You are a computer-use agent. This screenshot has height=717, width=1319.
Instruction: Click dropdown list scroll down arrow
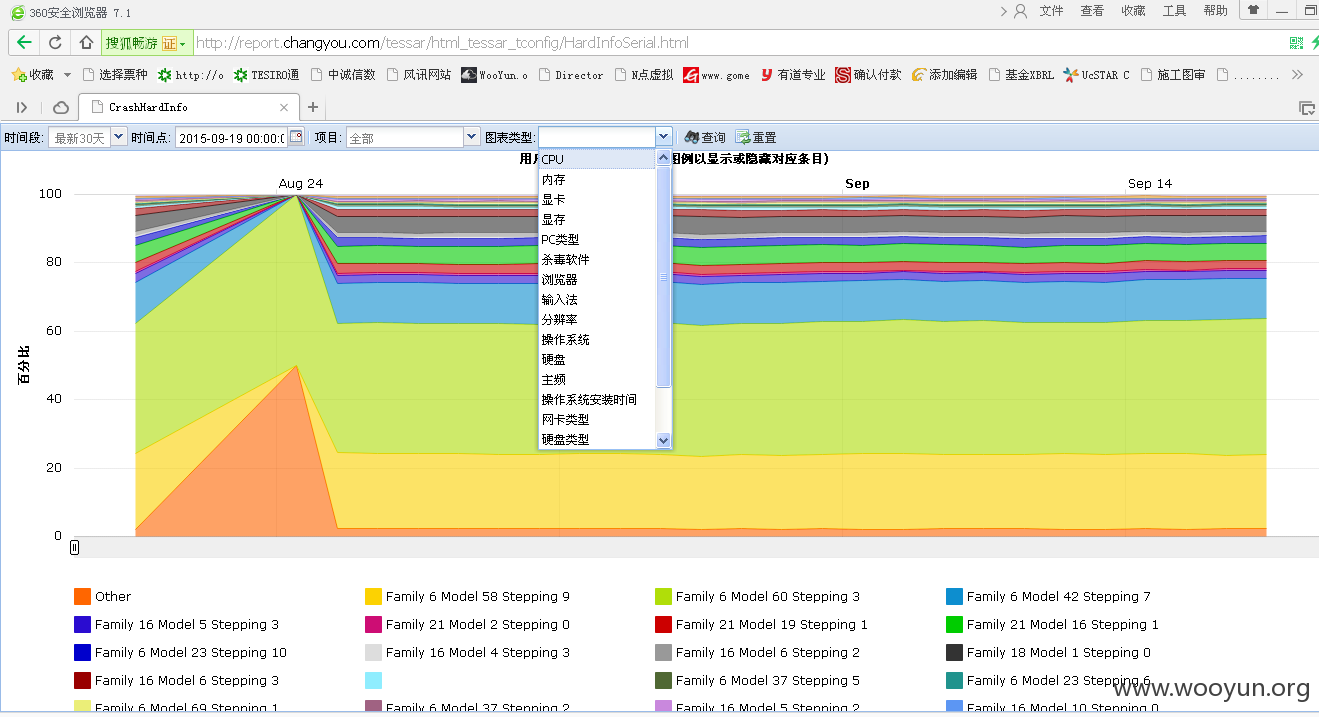[x=663, y=440]
